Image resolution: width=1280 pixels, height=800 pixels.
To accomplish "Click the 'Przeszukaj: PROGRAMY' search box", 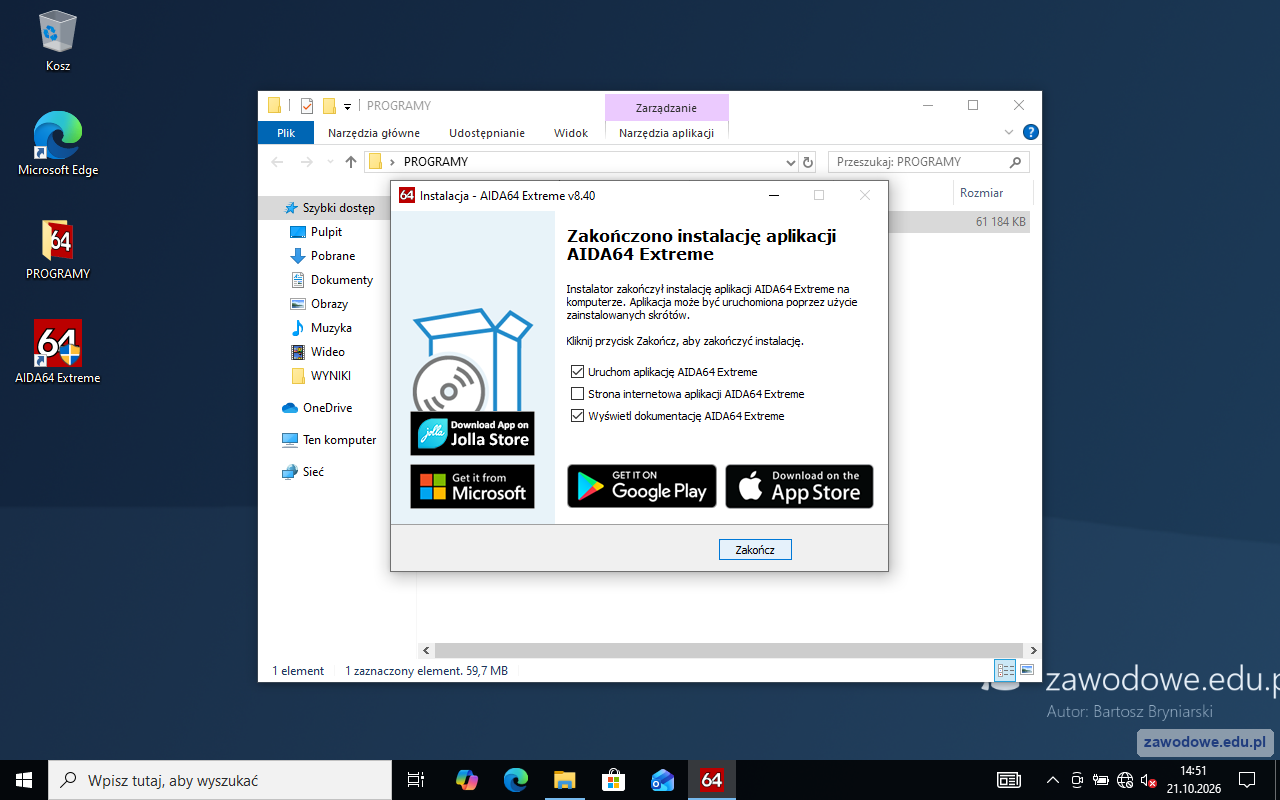I will [x=928, y=162].
